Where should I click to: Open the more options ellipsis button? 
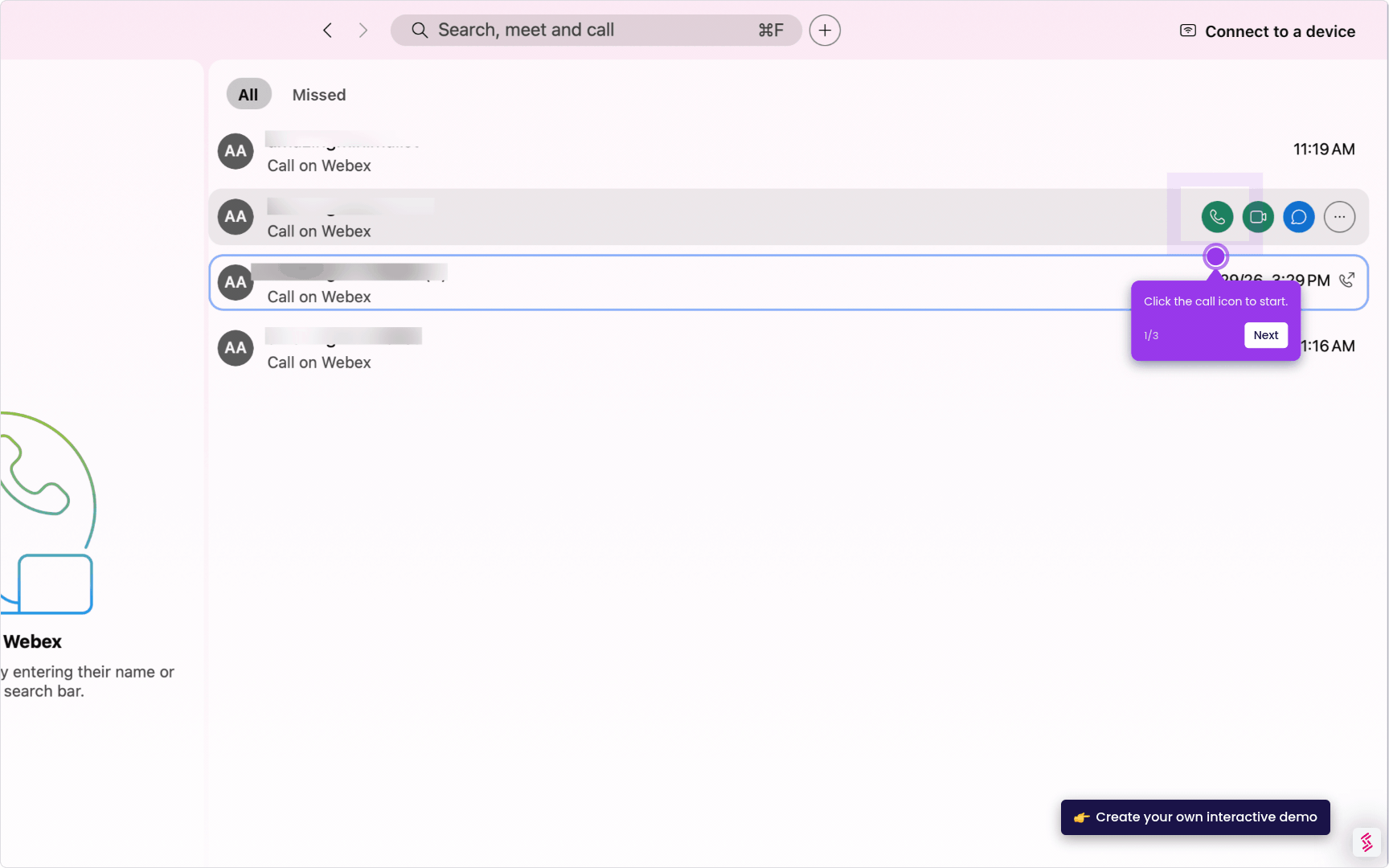1339,217
